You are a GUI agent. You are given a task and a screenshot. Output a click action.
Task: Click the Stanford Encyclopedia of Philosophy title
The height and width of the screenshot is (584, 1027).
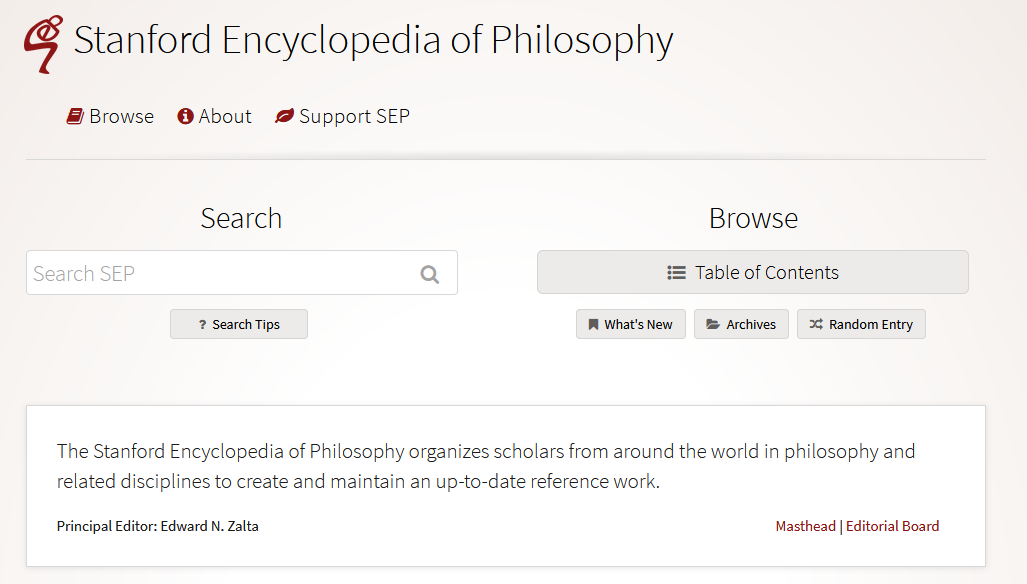click(373, 41)
